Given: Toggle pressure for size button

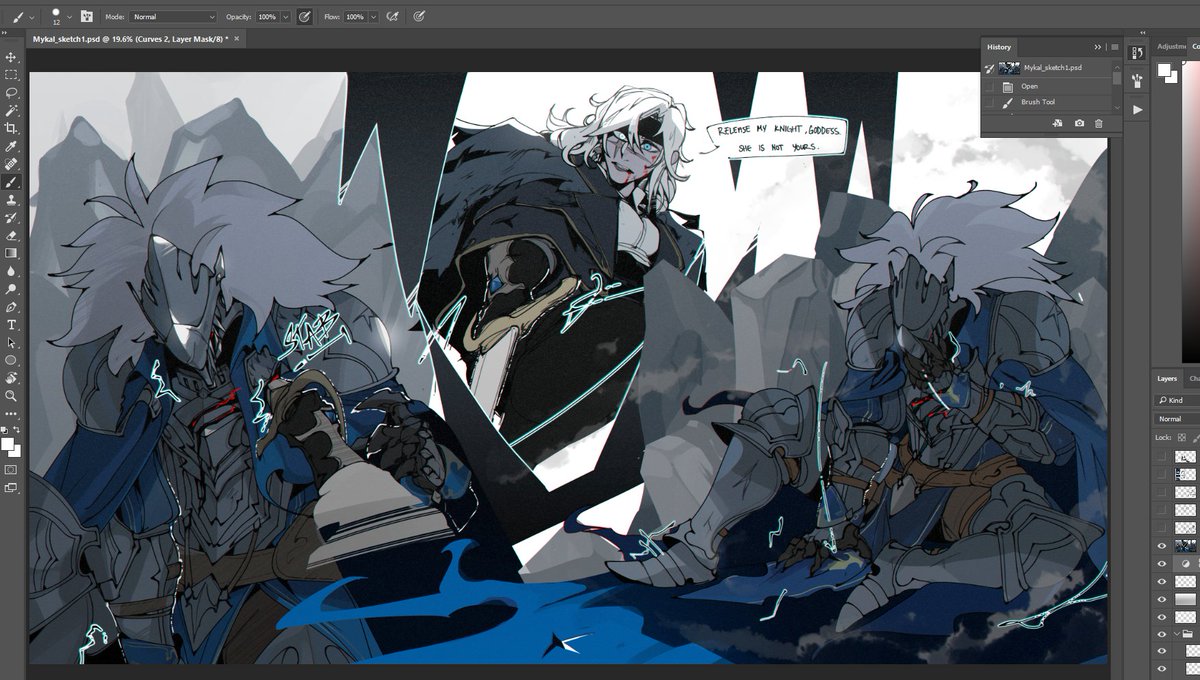Looking at the screenshot, I should pos(419,17).
